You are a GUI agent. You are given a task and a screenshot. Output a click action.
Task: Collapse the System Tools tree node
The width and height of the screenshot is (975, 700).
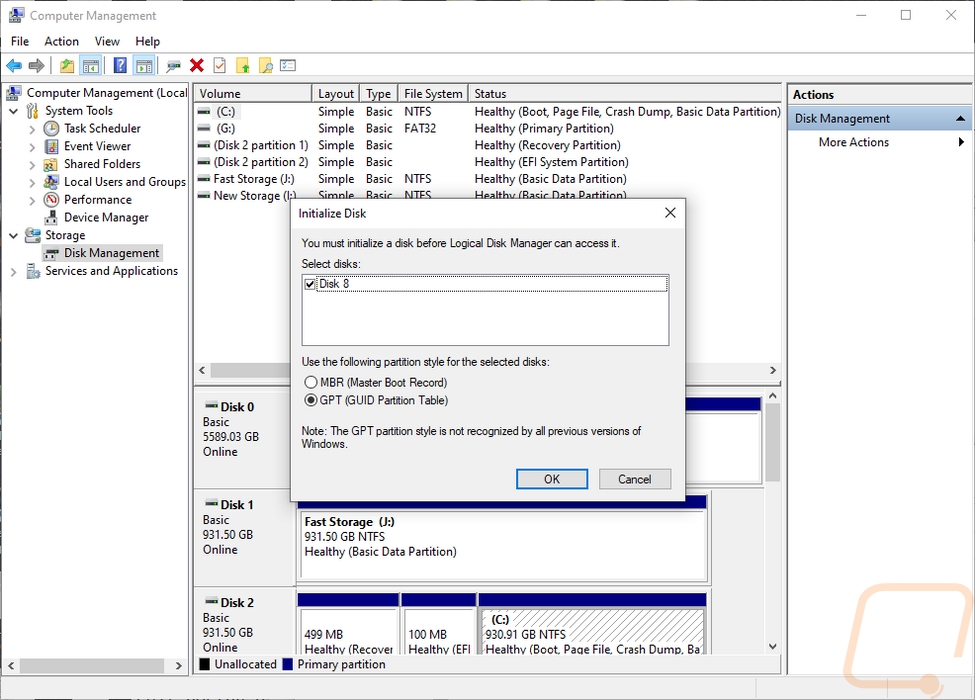pyautogui.click(x=14, y=111)
